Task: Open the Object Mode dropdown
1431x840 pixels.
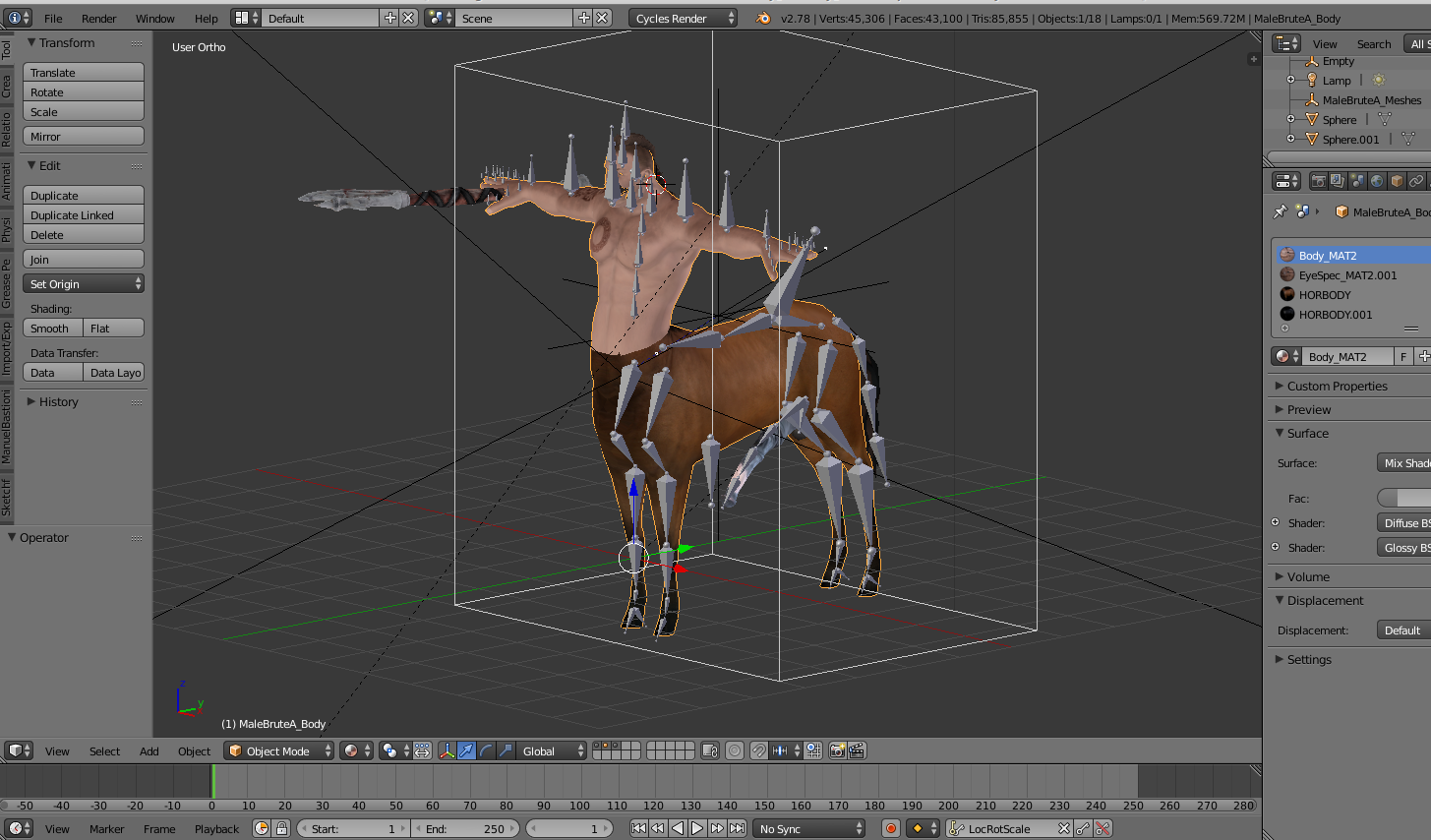Action: (279, 750)
